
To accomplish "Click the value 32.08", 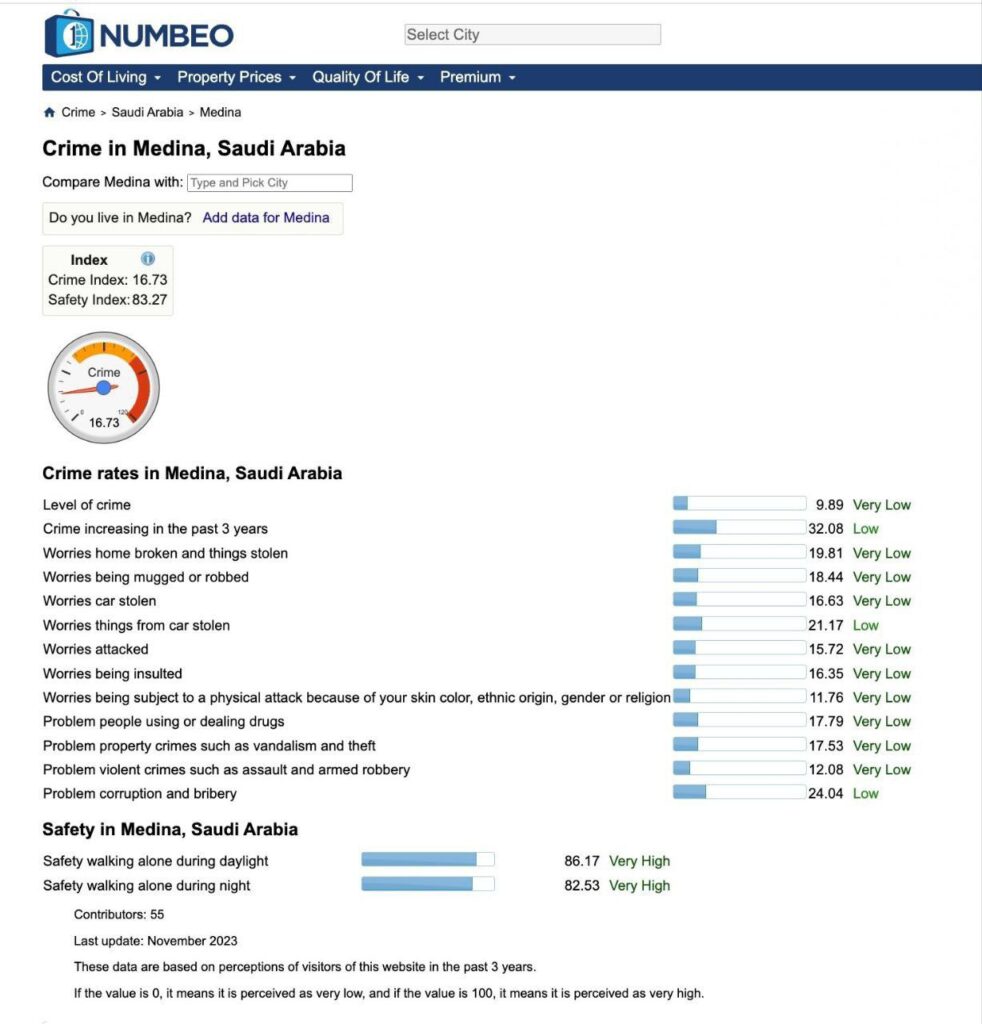I will [x=826, y=528].
